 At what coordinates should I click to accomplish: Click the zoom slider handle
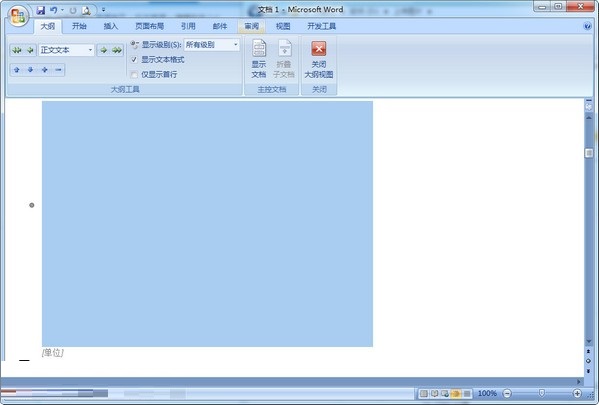(x=541, y=393)
